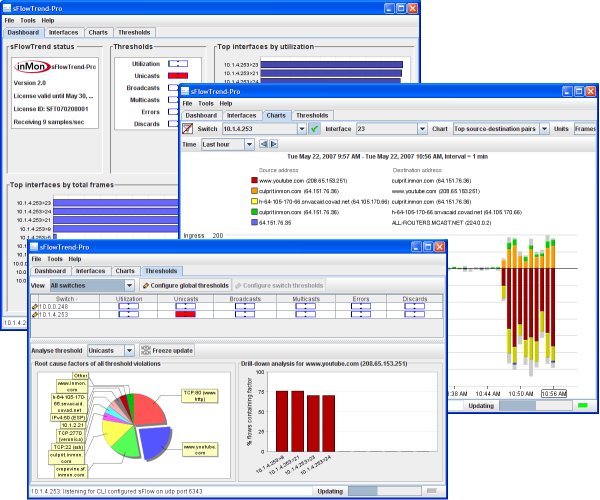Switch to Interfaces tab in Thresholds window
Viewport: 600px width, 500px height.
91,270
